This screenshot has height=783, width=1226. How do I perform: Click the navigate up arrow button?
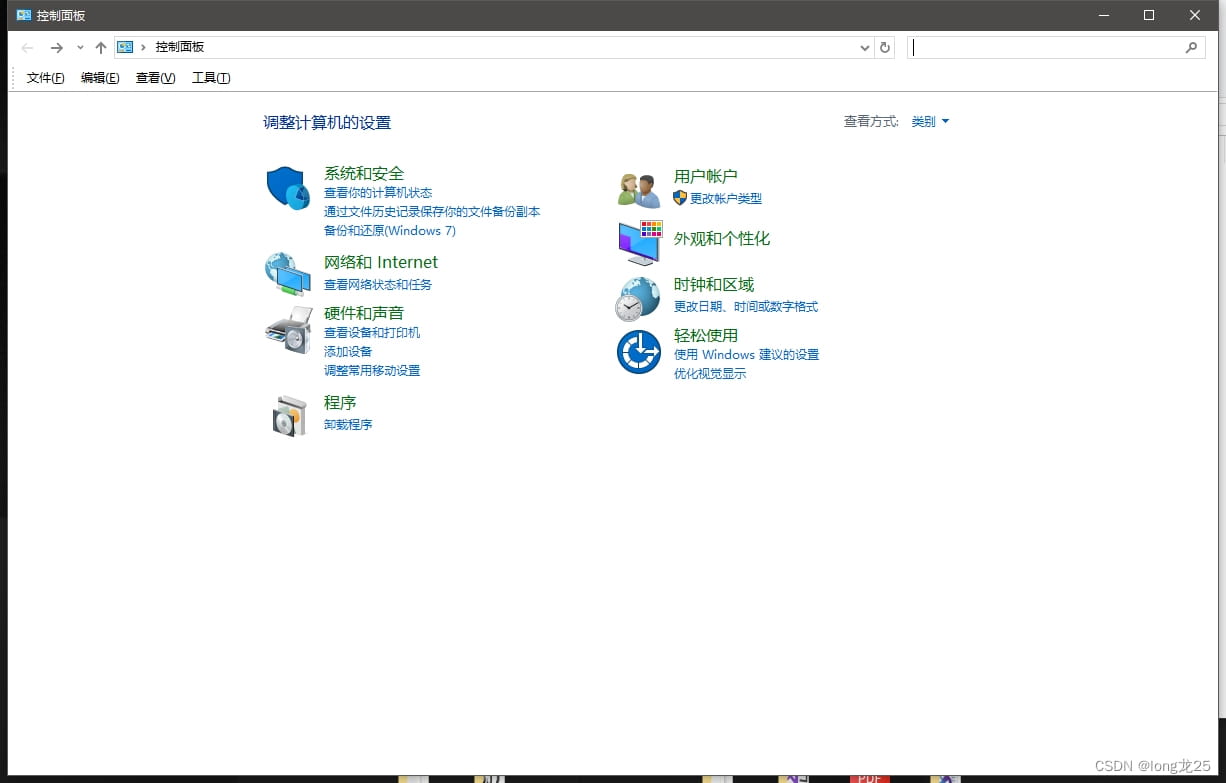[x=100, y=46]
